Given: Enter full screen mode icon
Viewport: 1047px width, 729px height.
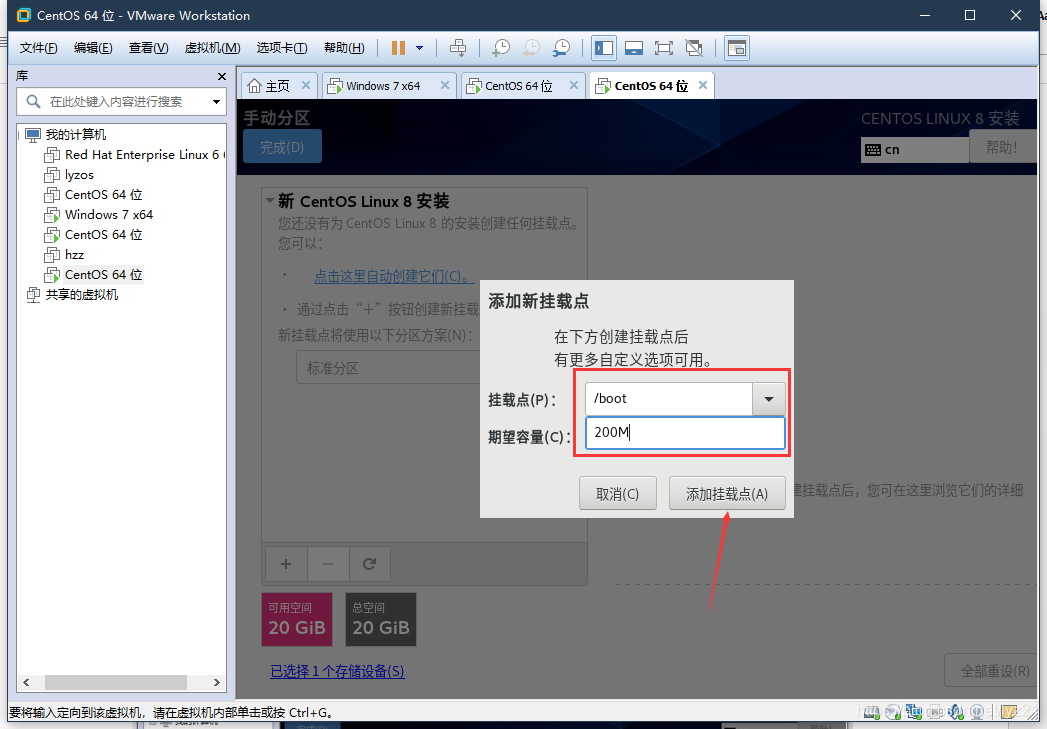Looking at the screenshot, I should (664, 48).
